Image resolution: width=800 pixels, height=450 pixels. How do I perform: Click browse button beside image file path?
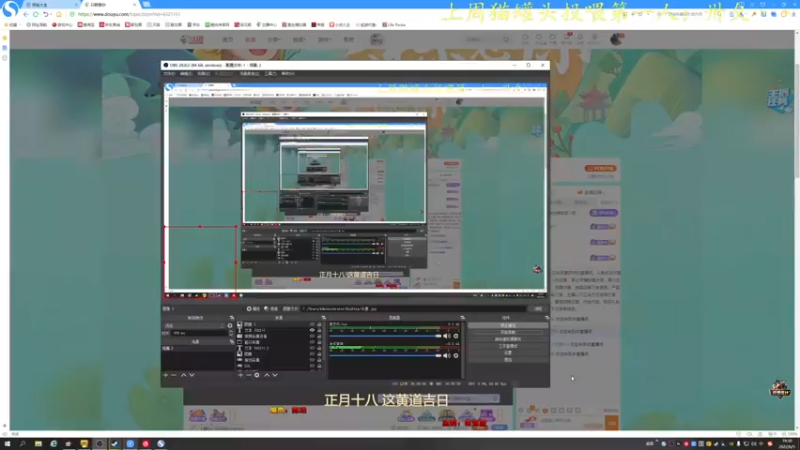click(x=538, y=309)
